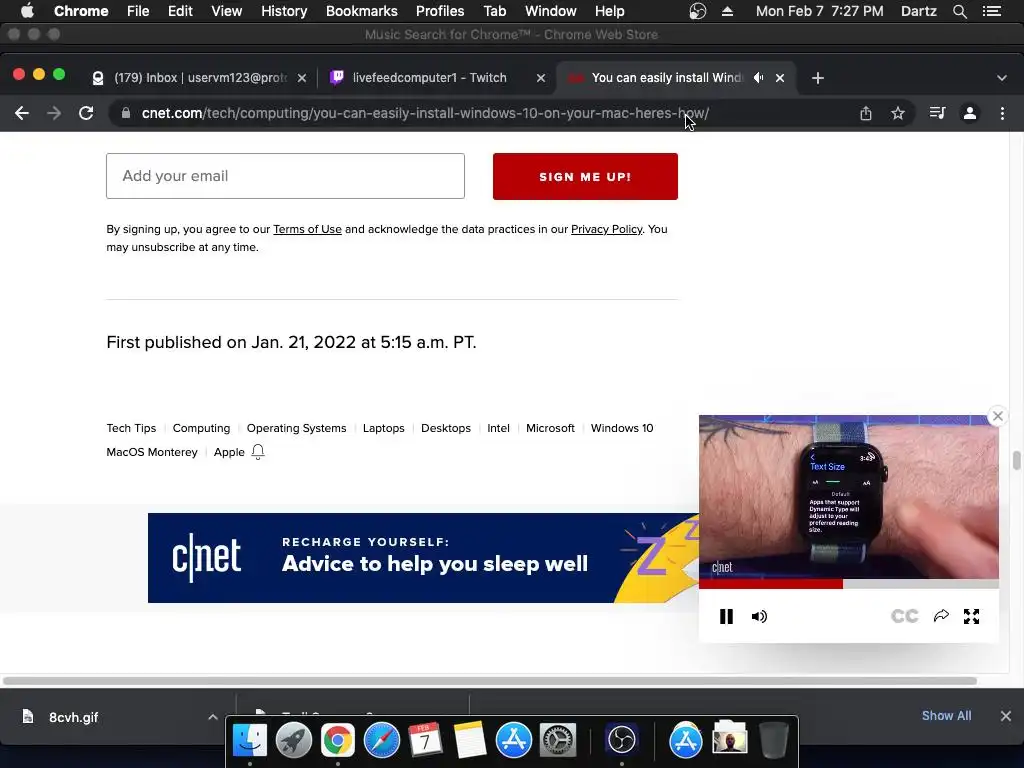Reload the CNET page
Viewport: 1024px width, 768px height.
tap(86, 113)
